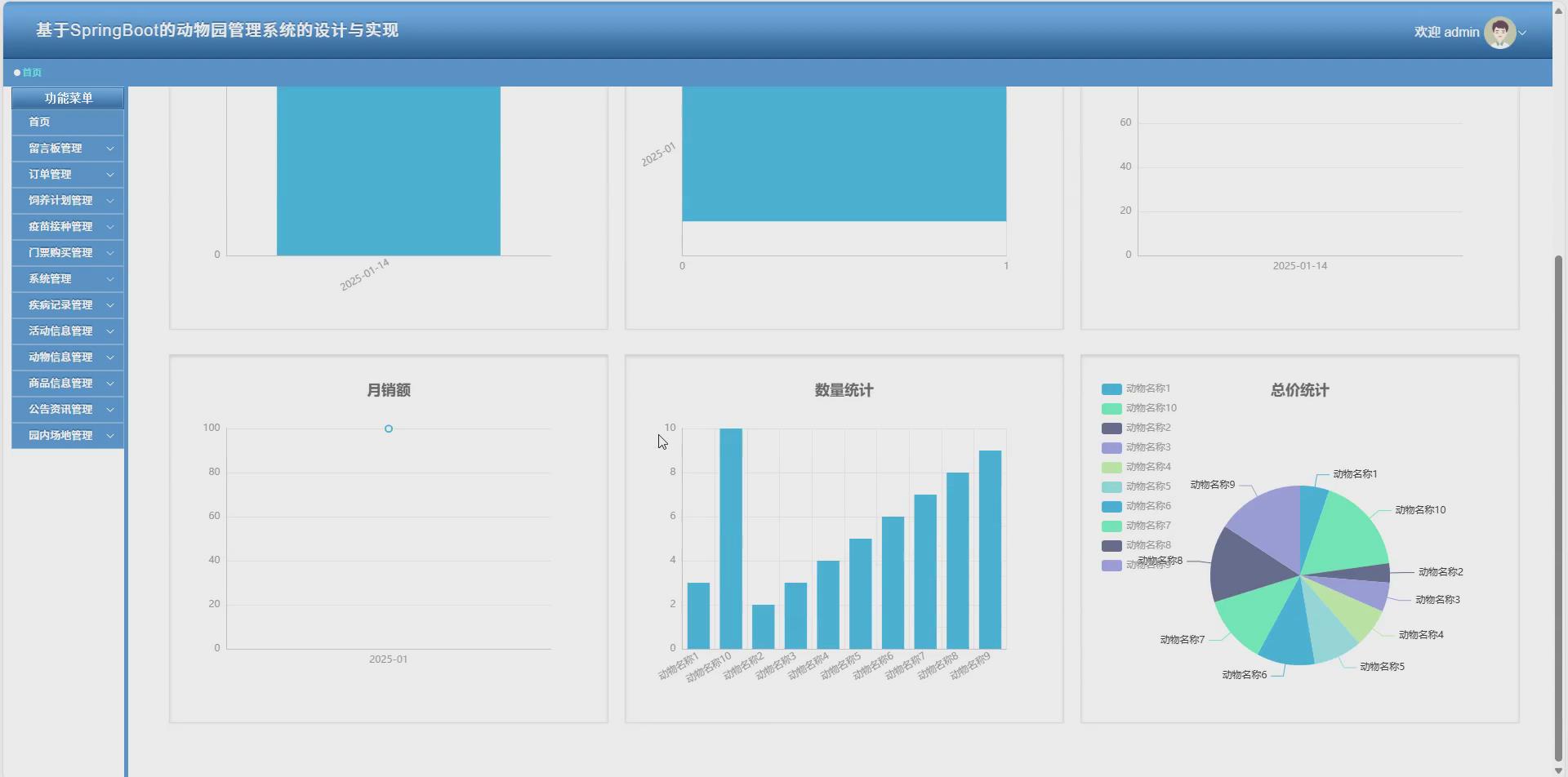Click the 基于SpringBoot的动物园管理系统 header title
This screenshot has height=777, width=1568.
click(x=217, y=30)
